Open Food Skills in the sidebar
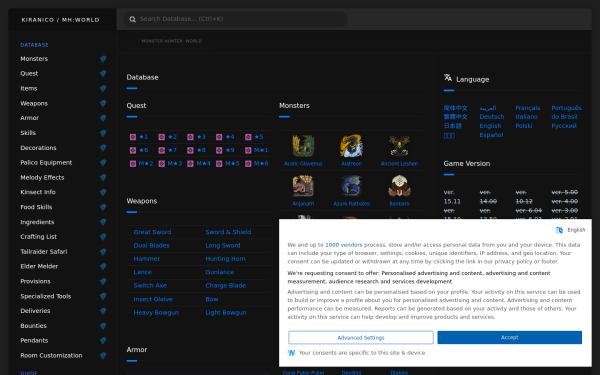Screen dimensions: 600x375 click(x=36, y=207)
